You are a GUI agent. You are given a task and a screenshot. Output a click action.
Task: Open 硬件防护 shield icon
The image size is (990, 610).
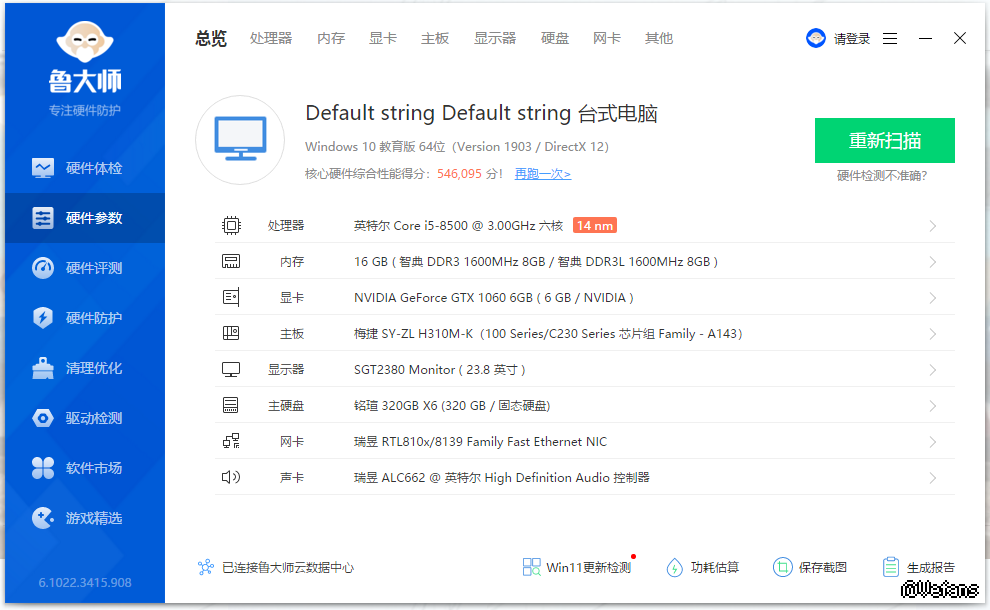coord(43,318)
